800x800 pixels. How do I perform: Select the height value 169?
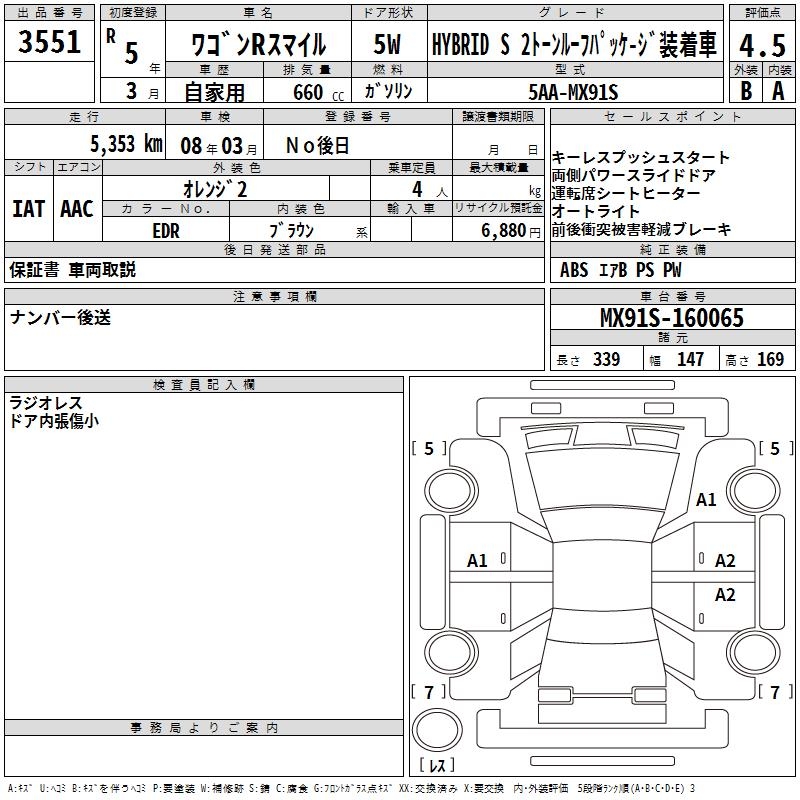pos(770,359)
